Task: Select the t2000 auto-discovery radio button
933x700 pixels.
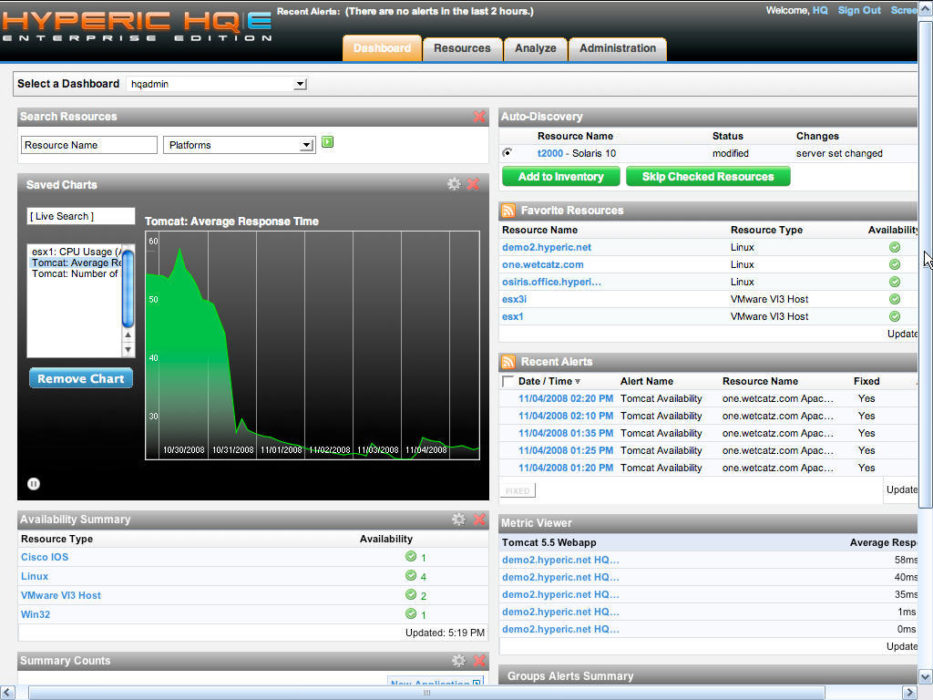Action: [x=508, y=153]
